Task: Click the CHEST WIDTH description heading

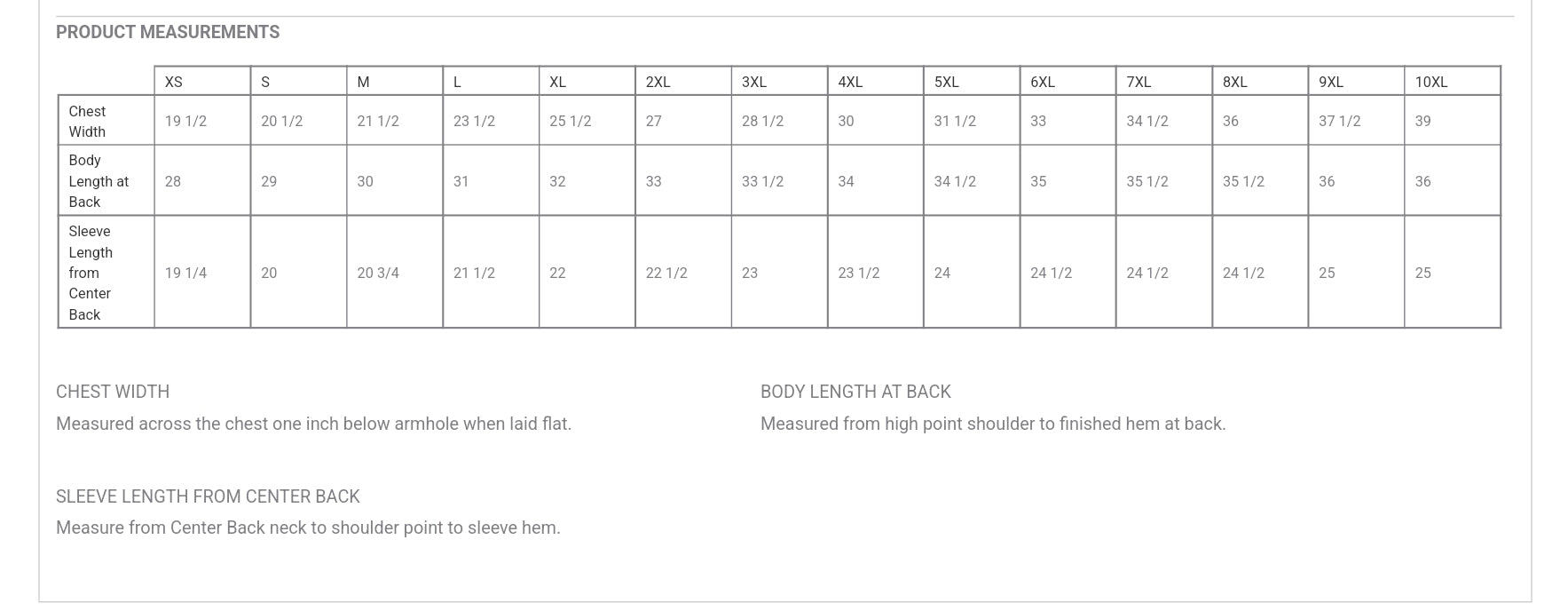Action: (113, 393)
